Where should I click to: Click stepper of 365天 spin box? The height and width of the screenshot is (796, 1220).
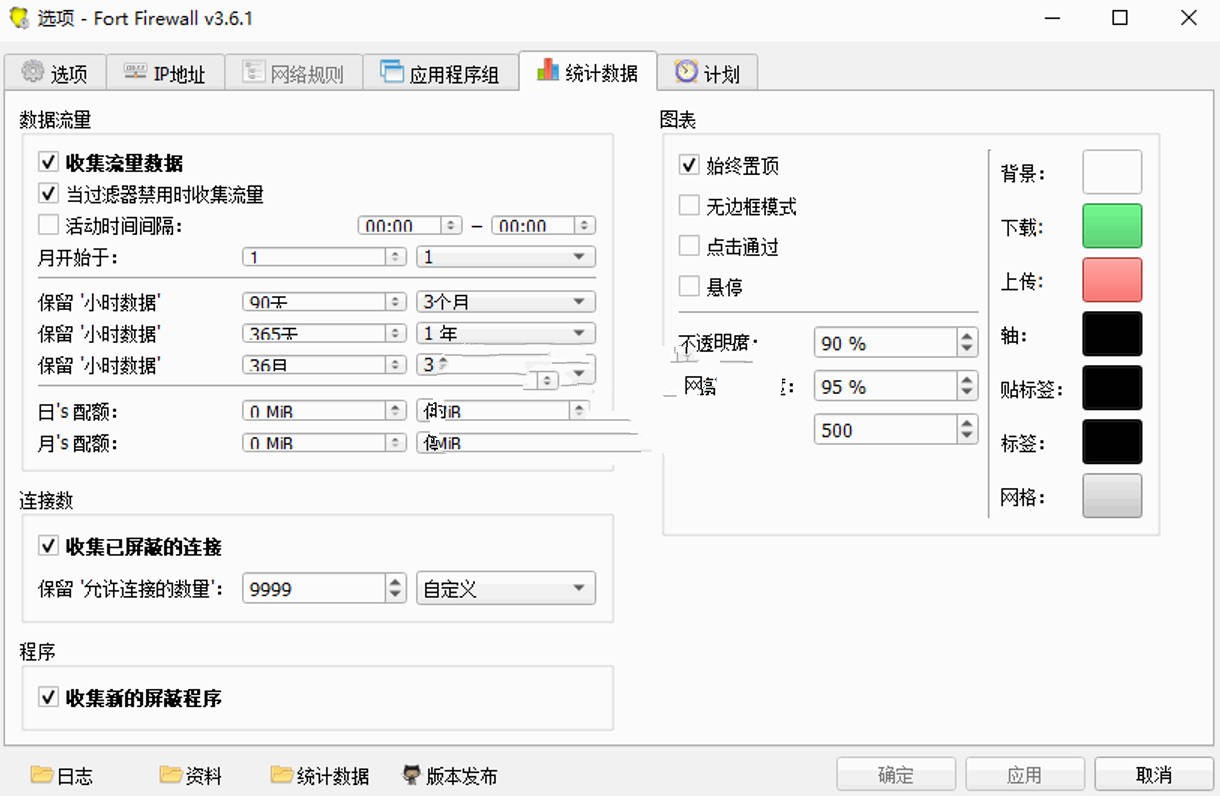click(x=397, y=333)
